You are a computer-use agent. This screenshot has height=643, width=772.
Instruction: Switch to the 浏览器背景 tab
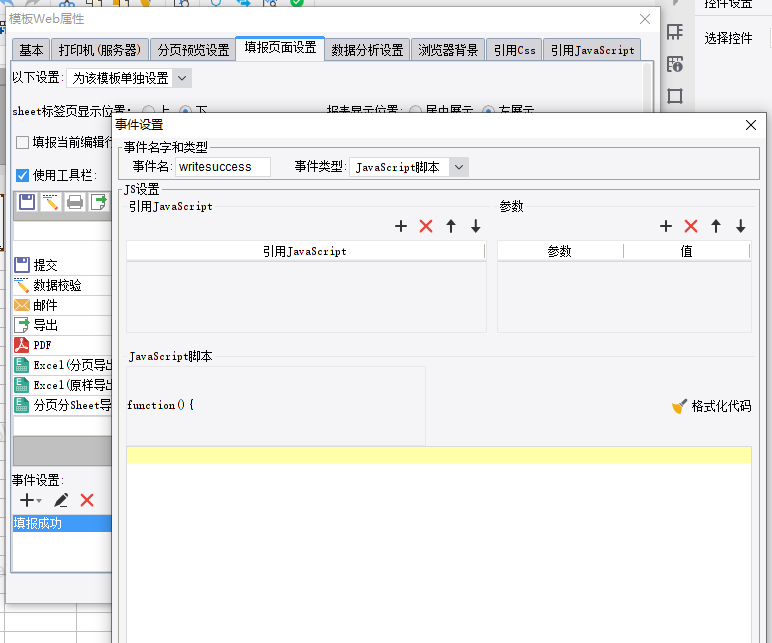pyautogui.click(x=448, y=50)
